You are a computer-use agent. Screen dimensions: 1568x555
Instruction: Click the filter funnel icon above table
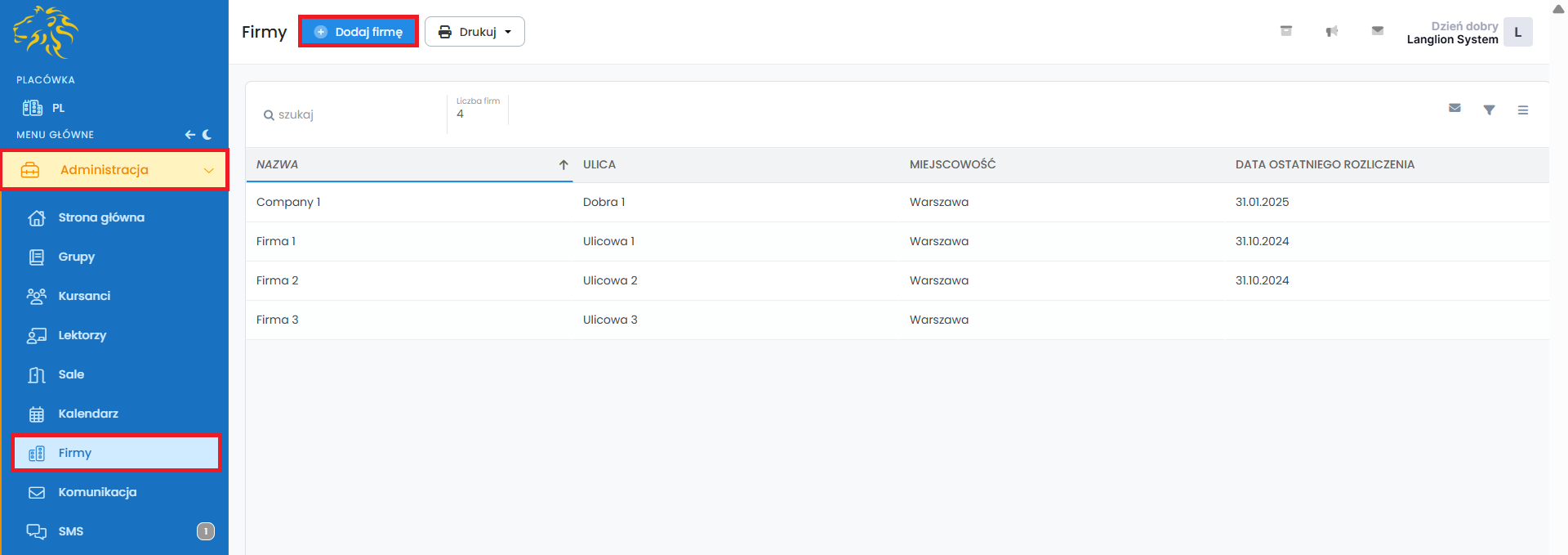coord(1489,110)
